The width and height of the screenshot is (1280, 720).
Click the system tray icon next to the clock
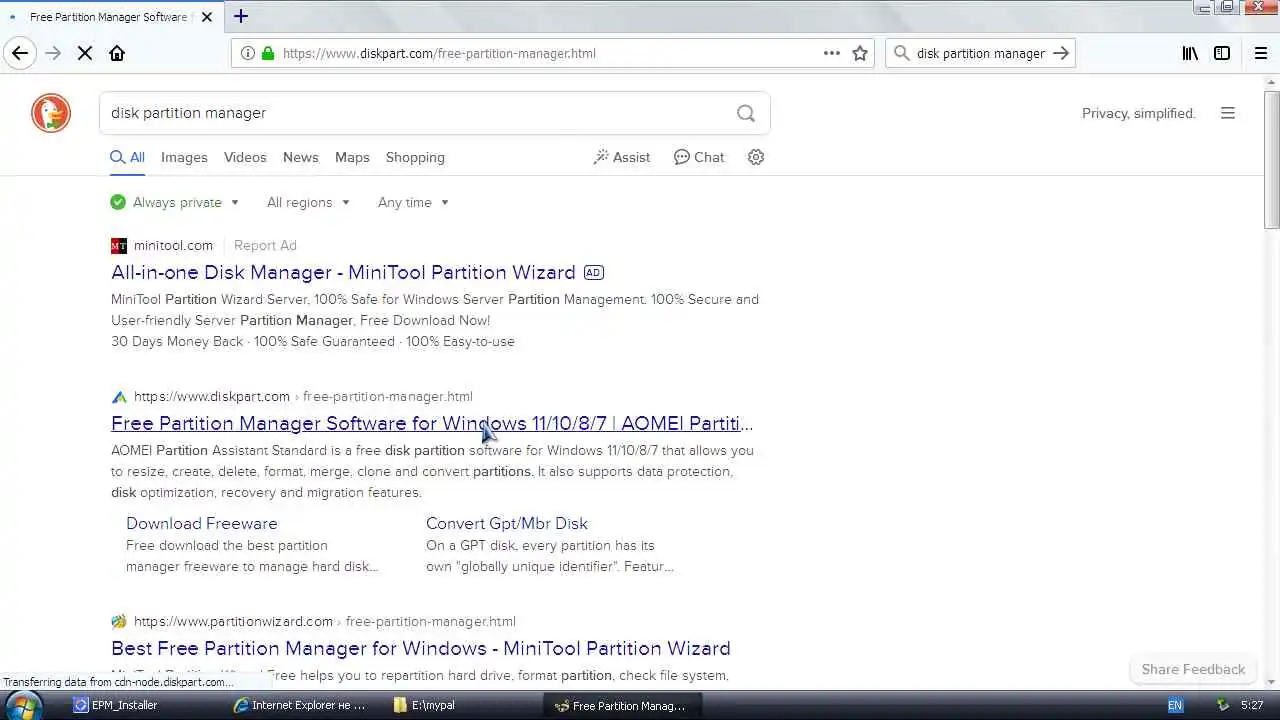pos(1222,705)
